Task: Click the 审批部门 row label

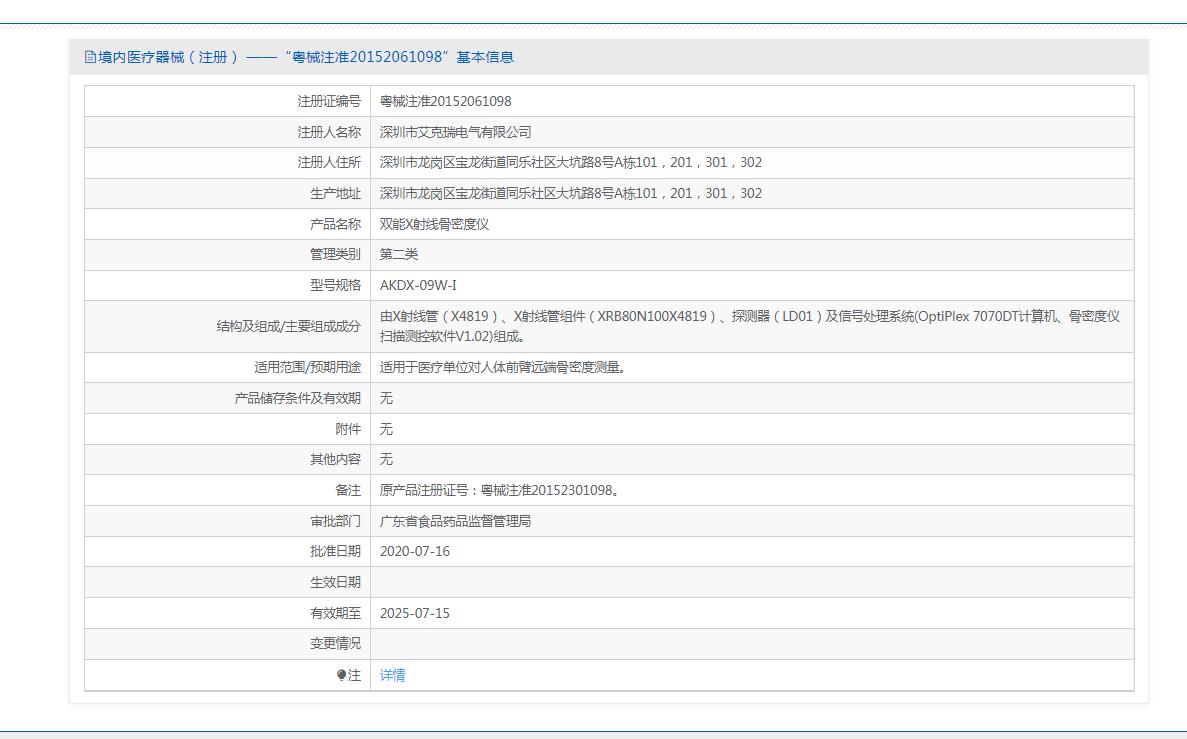Action: (x=335, y=522)
